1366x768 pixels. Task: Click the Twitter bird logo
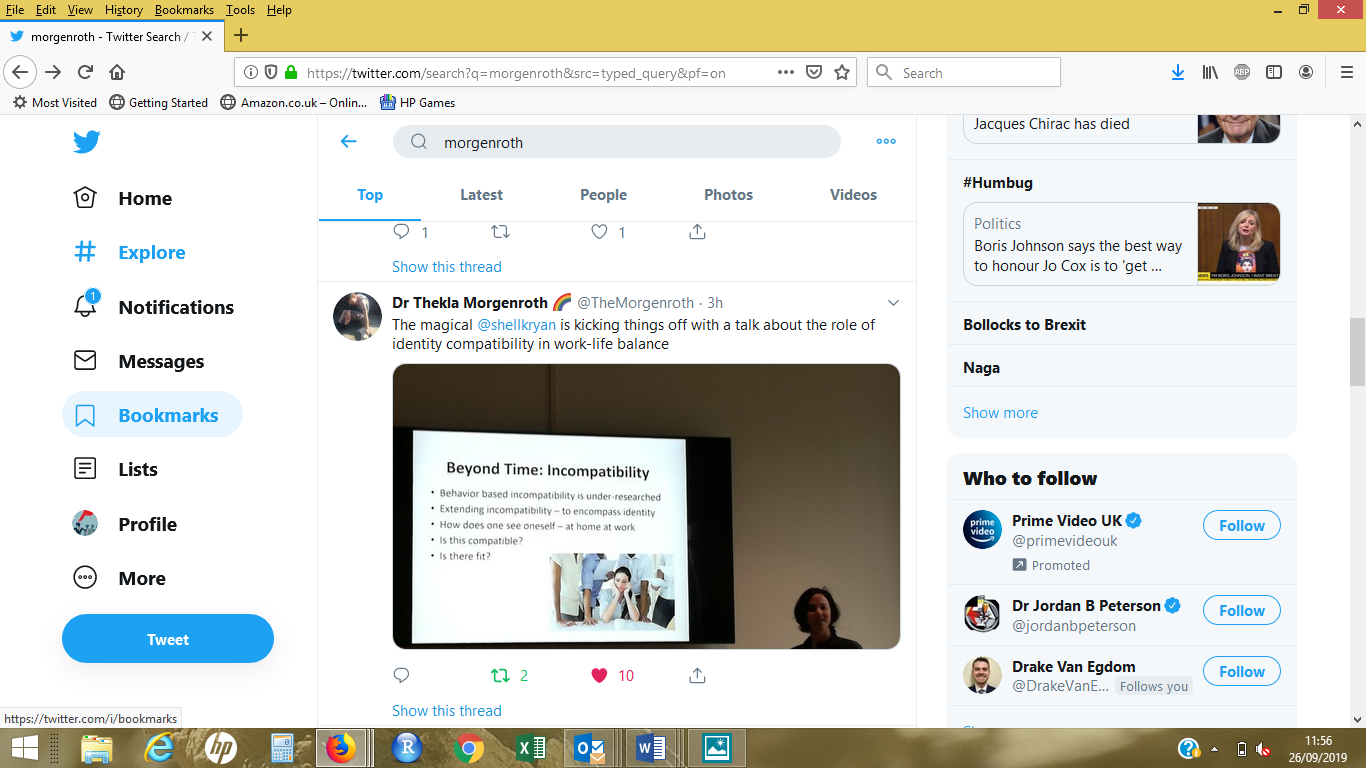[x=87, y=142]
